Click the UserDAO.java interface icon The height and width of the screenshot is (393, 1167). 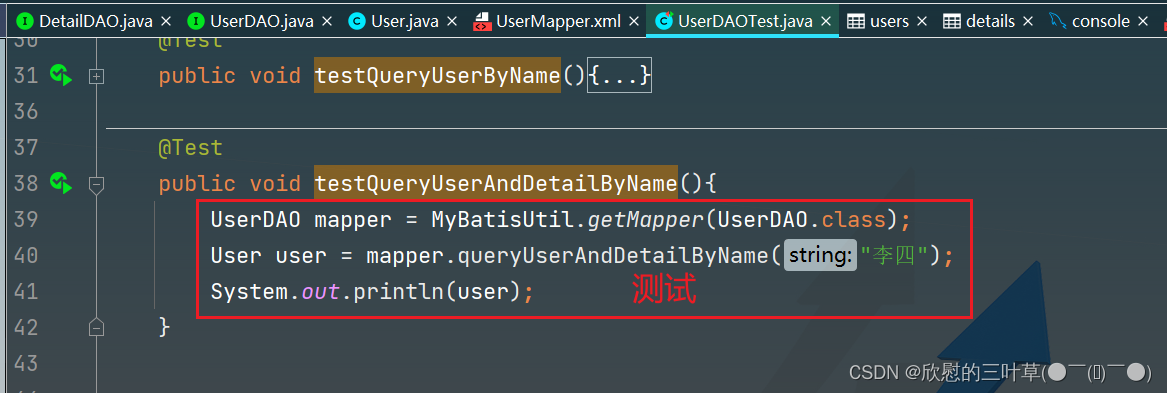coord(196,22)
